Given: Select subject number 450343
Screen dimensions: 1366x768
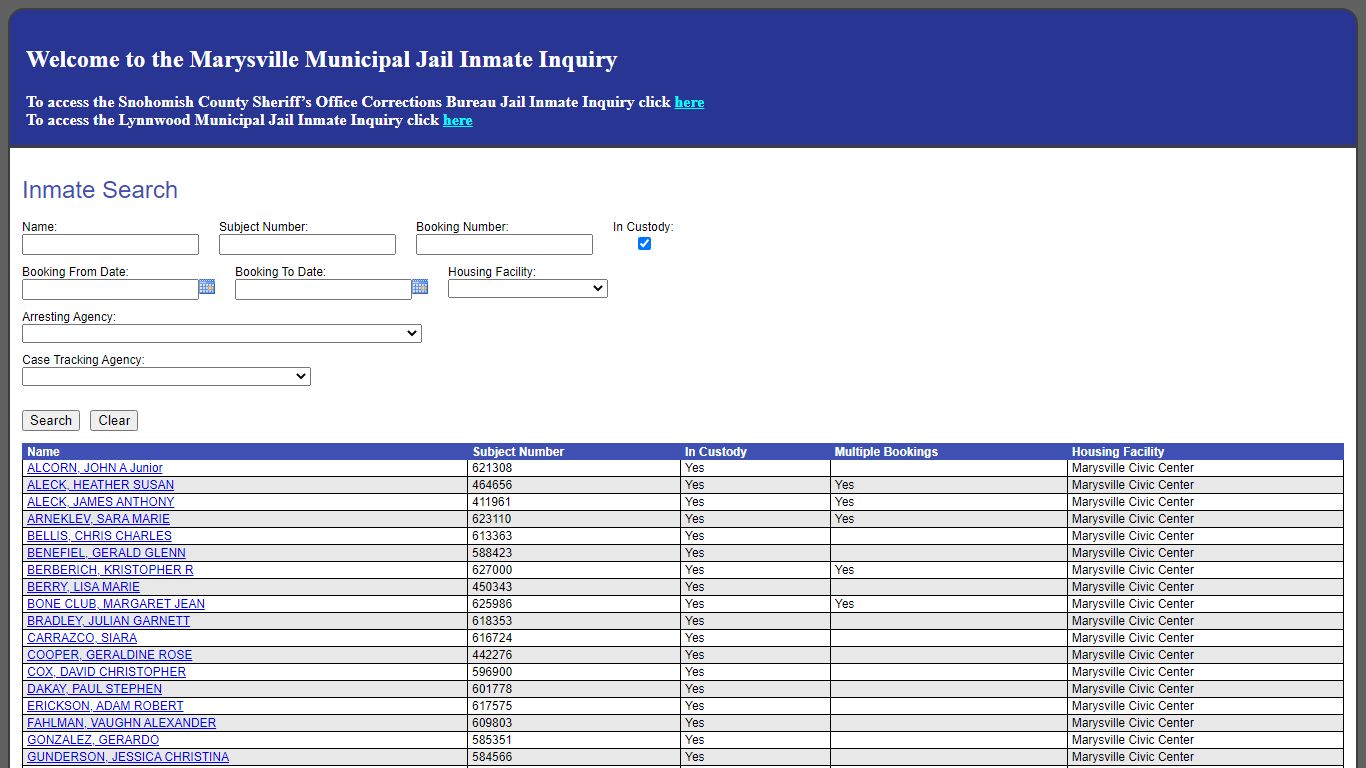Looking at the screenshot, I should (x=492, y=587).
